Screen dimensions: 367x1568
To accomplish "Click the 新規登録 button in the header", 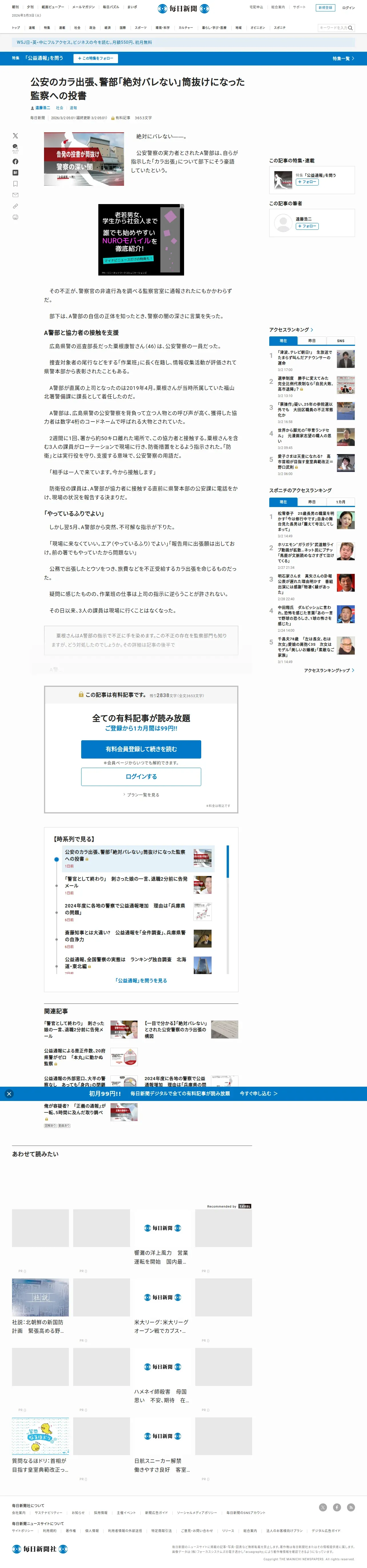I will click(325, 8).
